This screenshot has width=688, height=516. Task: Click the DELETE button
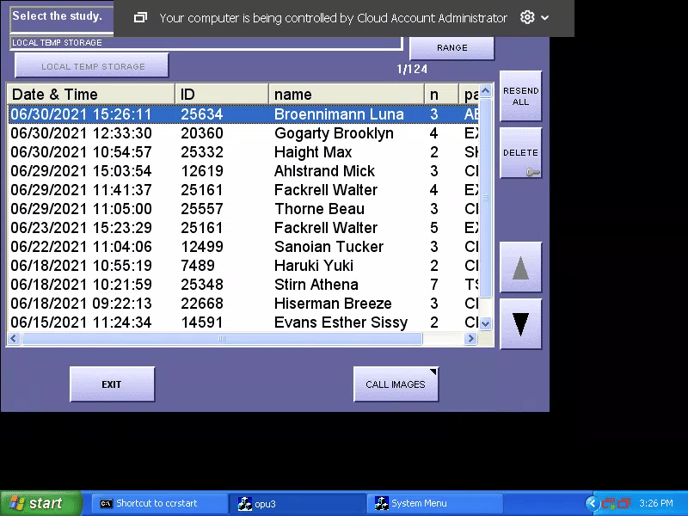click(520, 154)
